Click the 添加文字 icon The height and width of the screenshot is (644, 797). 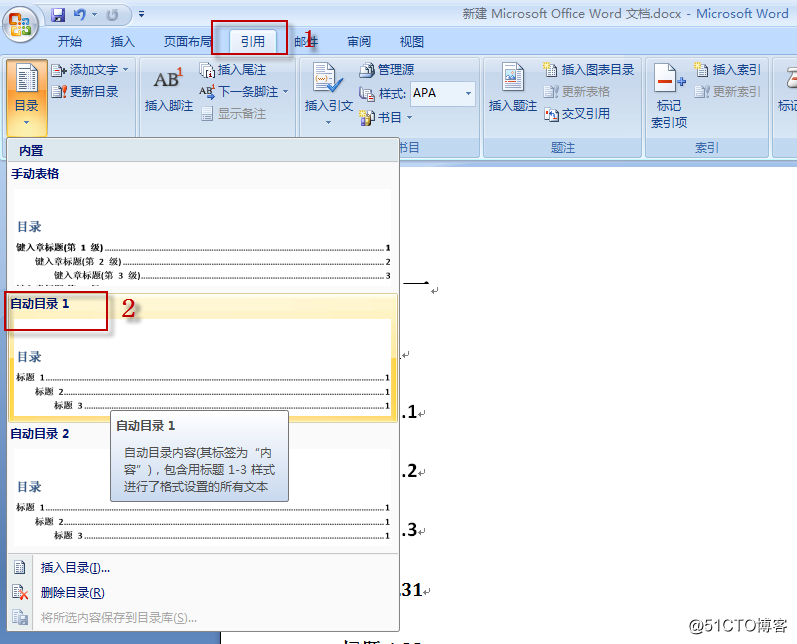click(59, 70)
